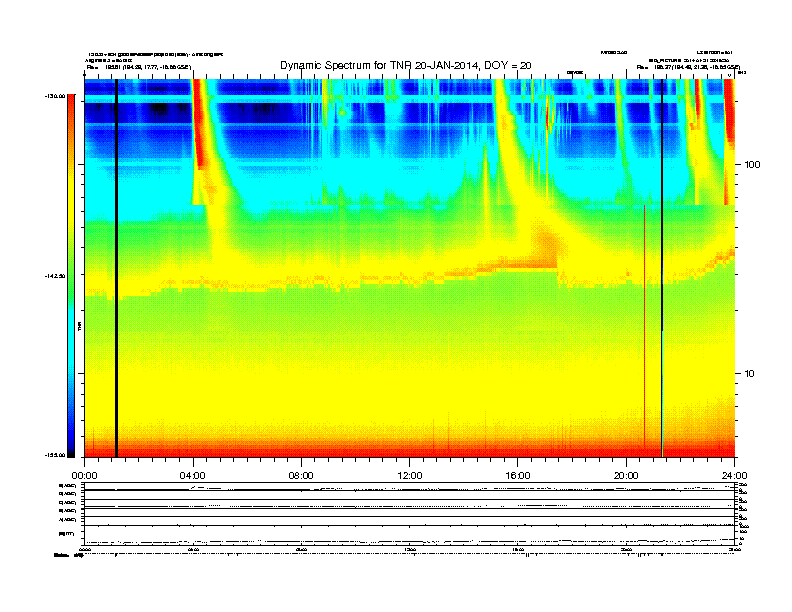The image size is (792, 612).
Task: Select the 24:00 time axis label
Action: click(734, 476)
